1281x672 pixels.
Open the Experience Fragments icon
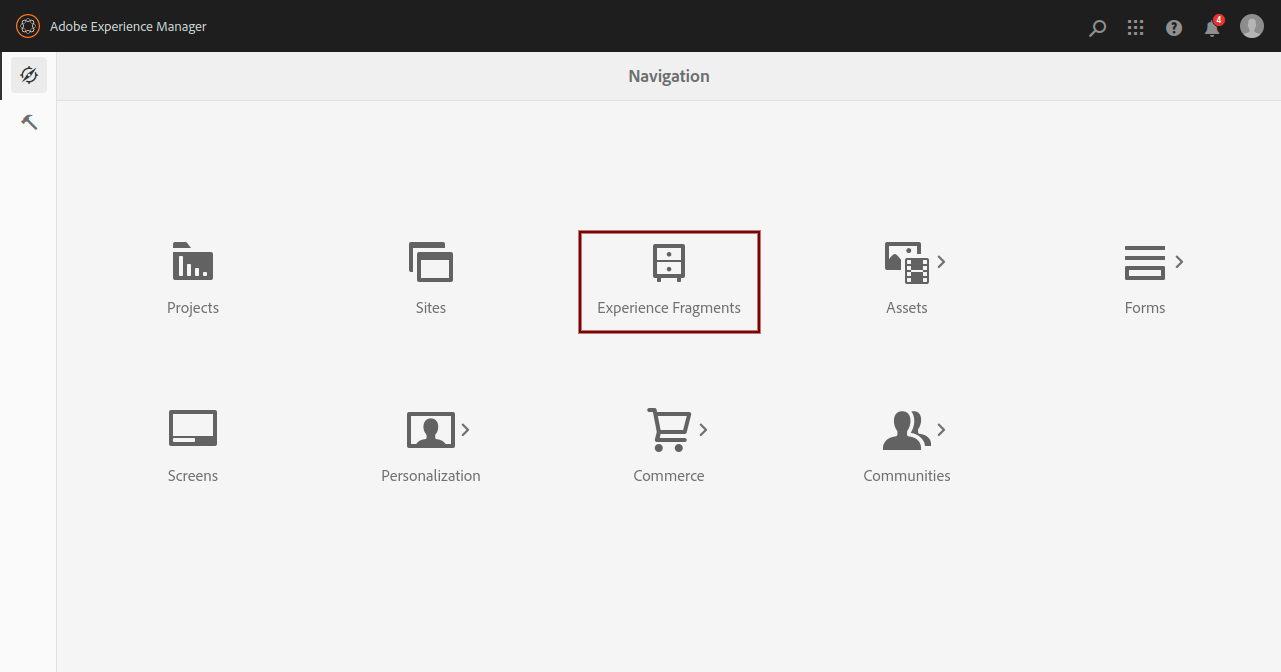click(x=669, y=263)
